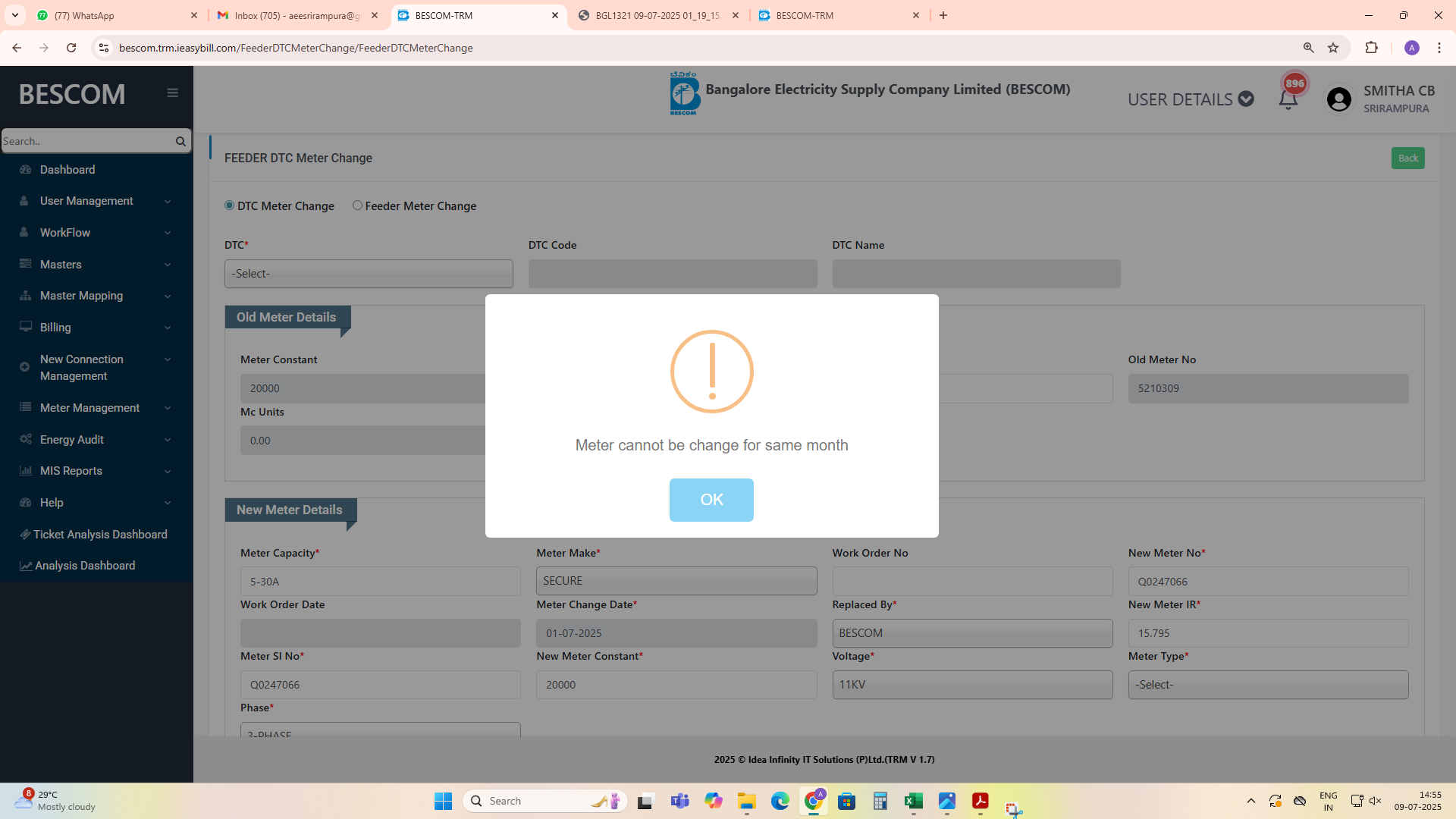
Task: Open Excel from taskbar
Action: coord(913,801)
